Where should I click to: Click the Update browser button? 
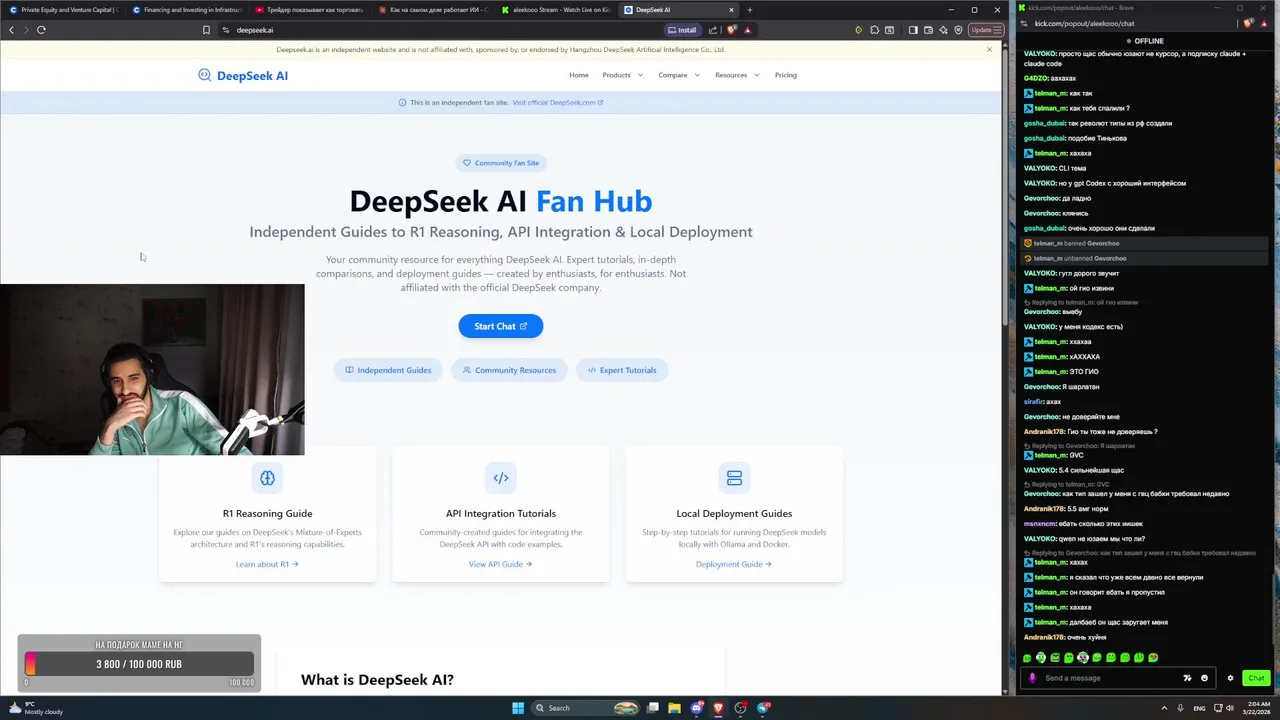(x=985, y=30)
